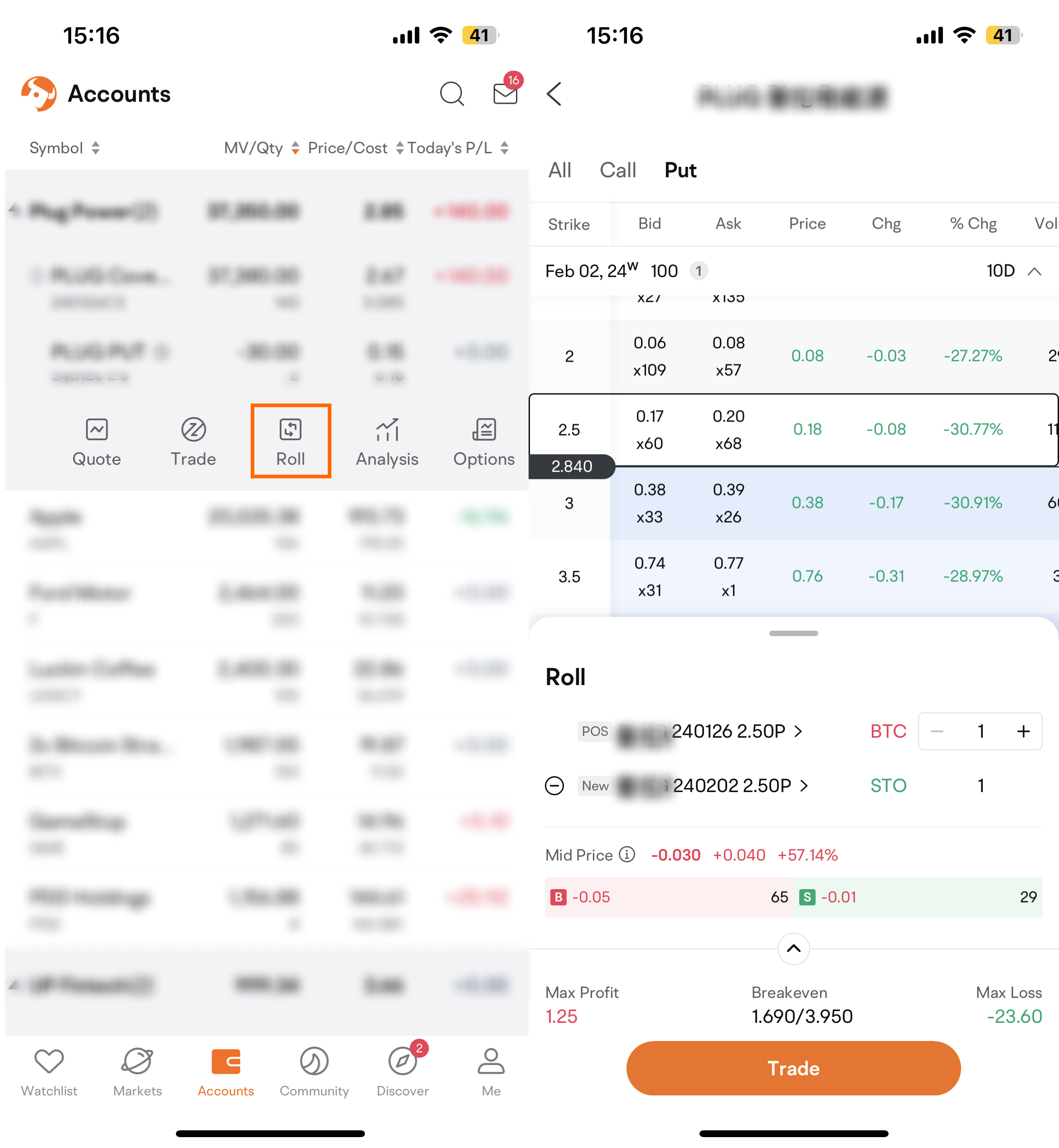Tap the search icon in Accounts
Screen dimensions: 1059x1148
451,94
